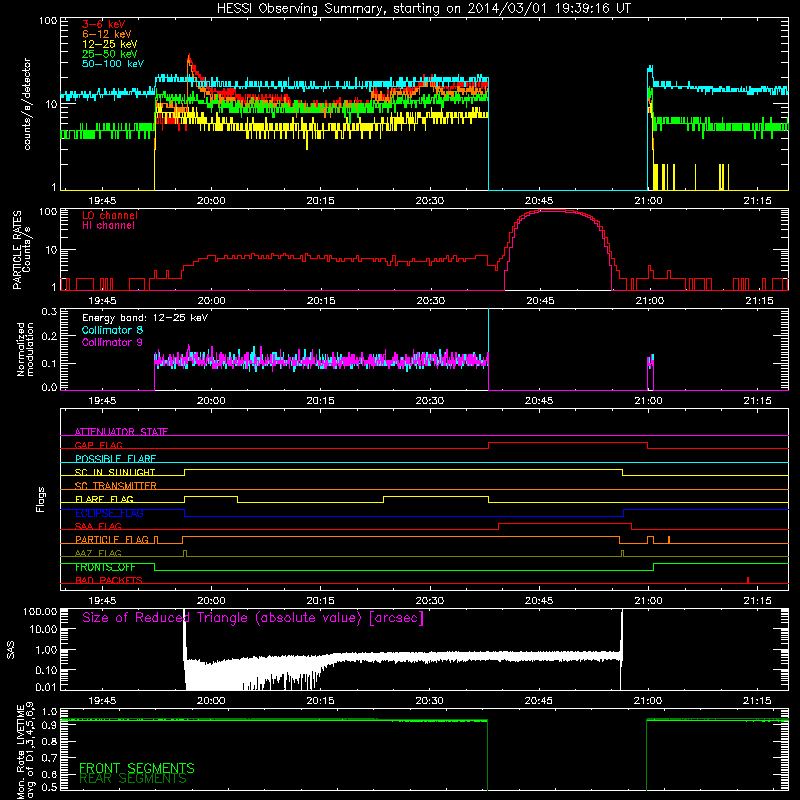Click the SAA FLAG label
Screen dimensions: 800x800
(98, 526)
